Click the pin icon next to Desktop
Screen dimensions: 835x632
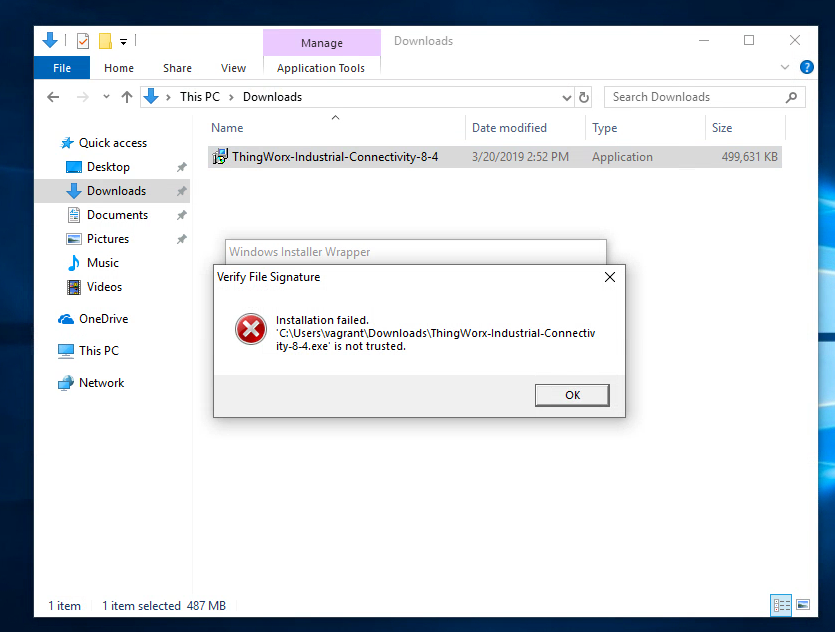coord(182,167)
